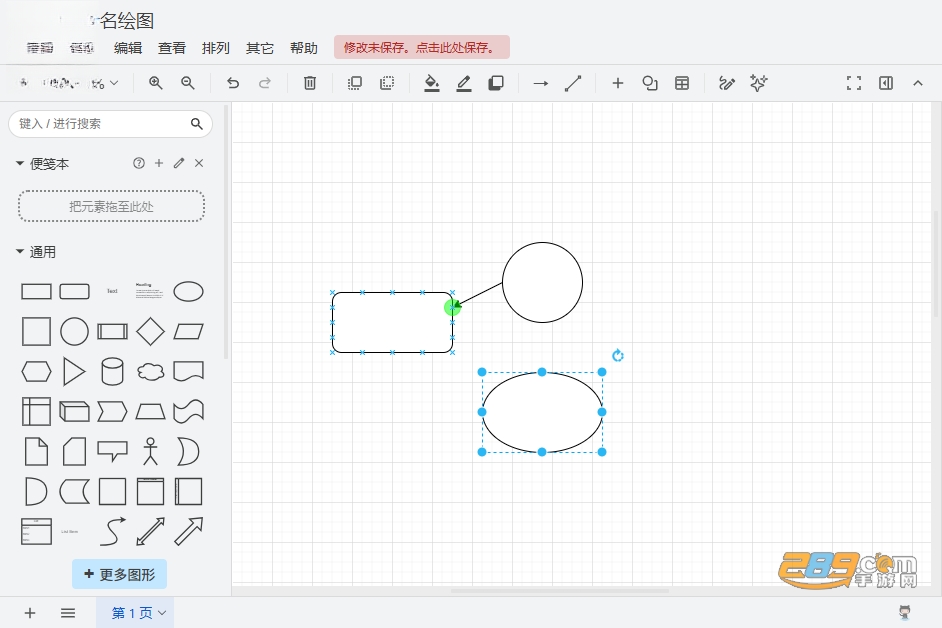
Task: Add to scratchpad with plus icon
Action: click(159, 163)
